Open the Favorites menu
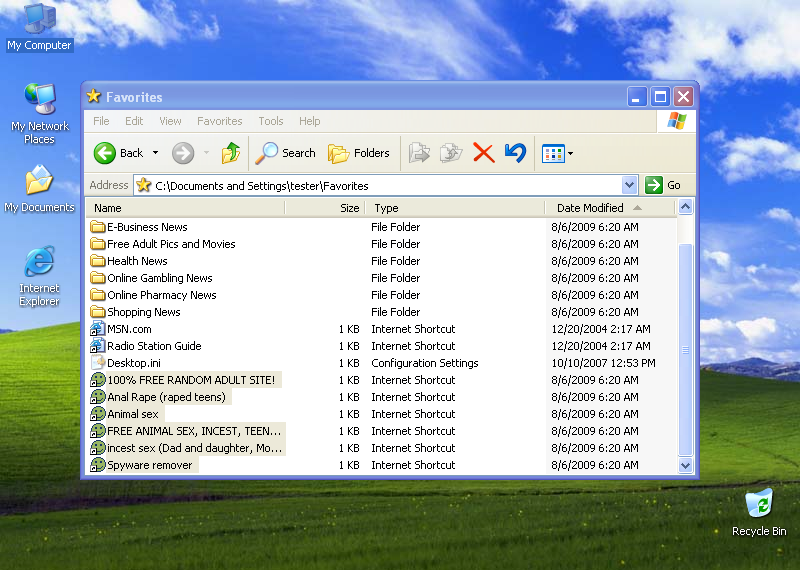Image resolution: width=800 pixels, height=570 pixels. click(x=219, y=121)
